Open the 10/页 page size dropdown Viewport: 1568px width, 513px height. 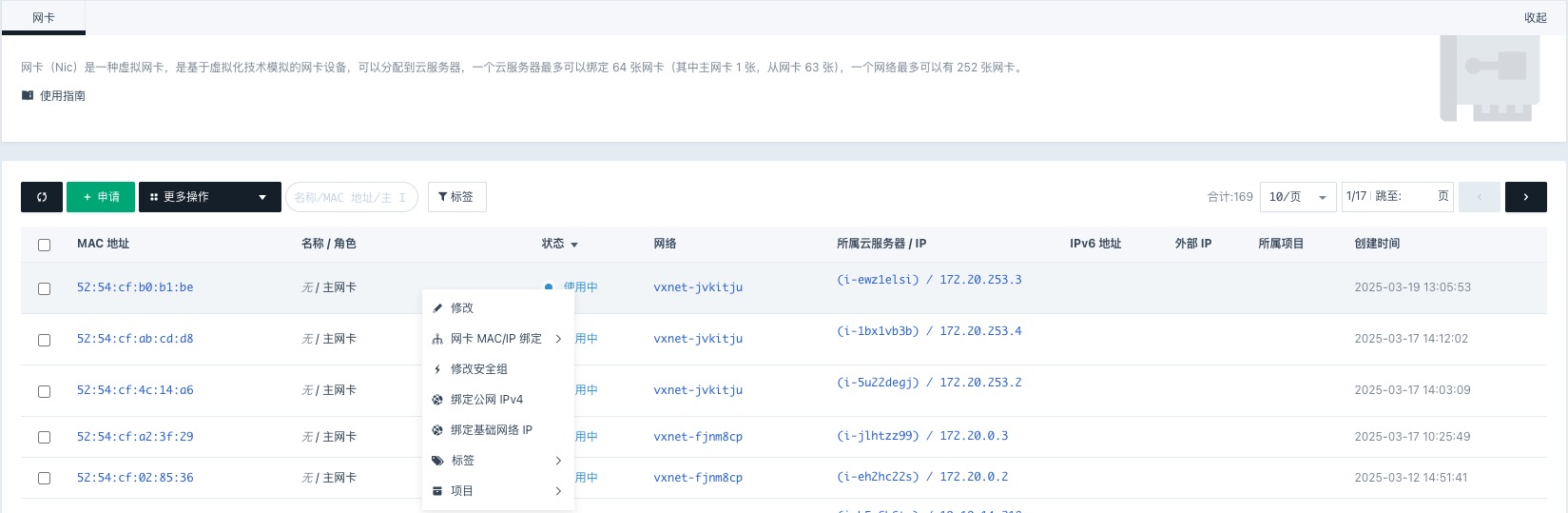tap(1297, 197)
